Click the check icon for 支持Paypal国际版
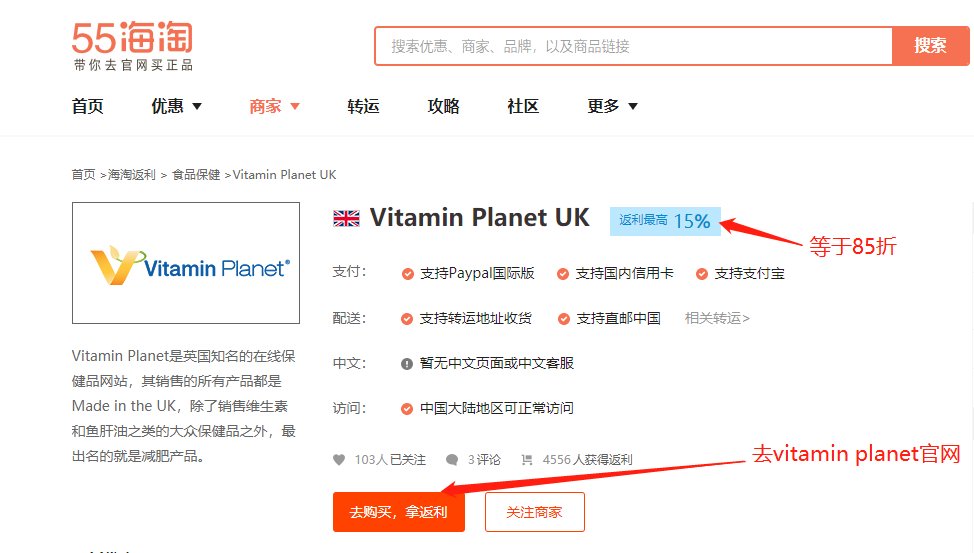The width and height of the screenshot is (974, 553). tap(407, 274)
